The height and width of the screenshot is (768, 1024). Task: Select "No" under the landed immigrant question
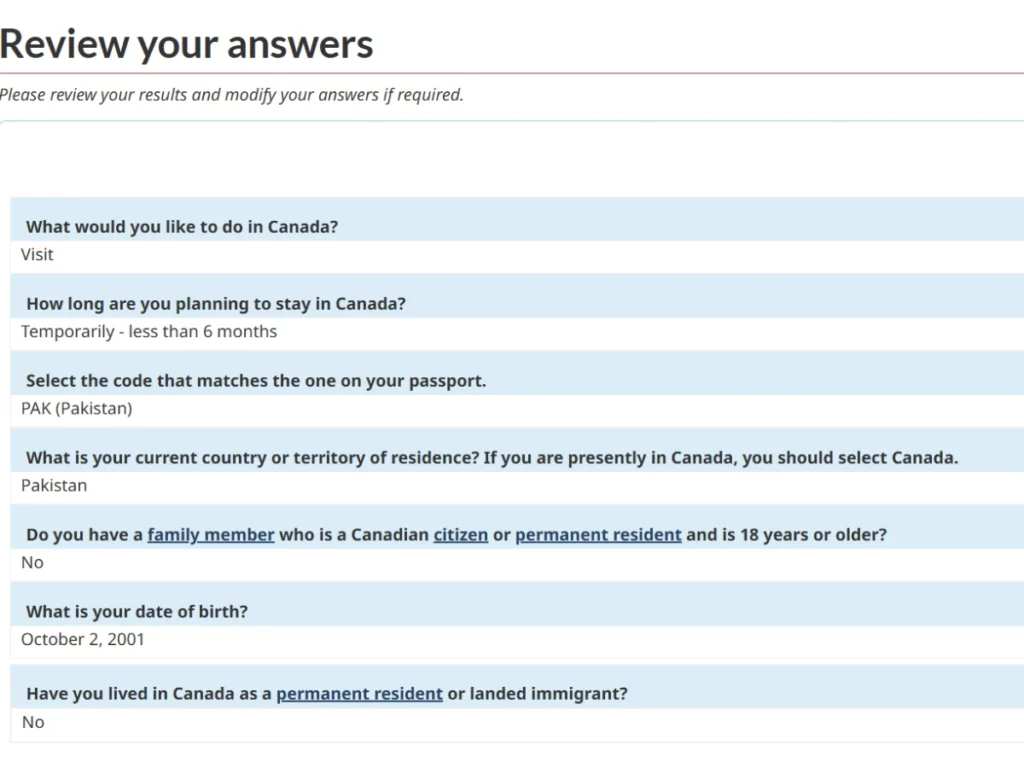(x=31, y=722)
